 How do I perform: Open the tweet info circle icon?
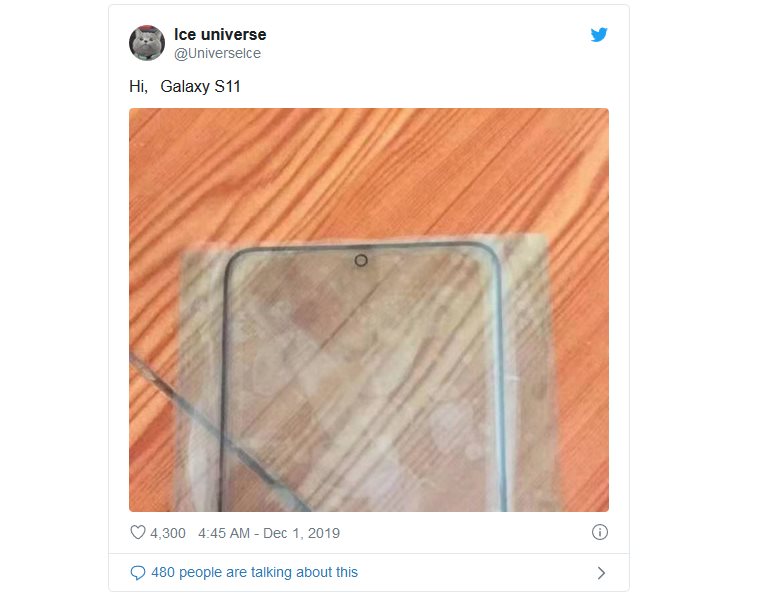tap(600, 532)
